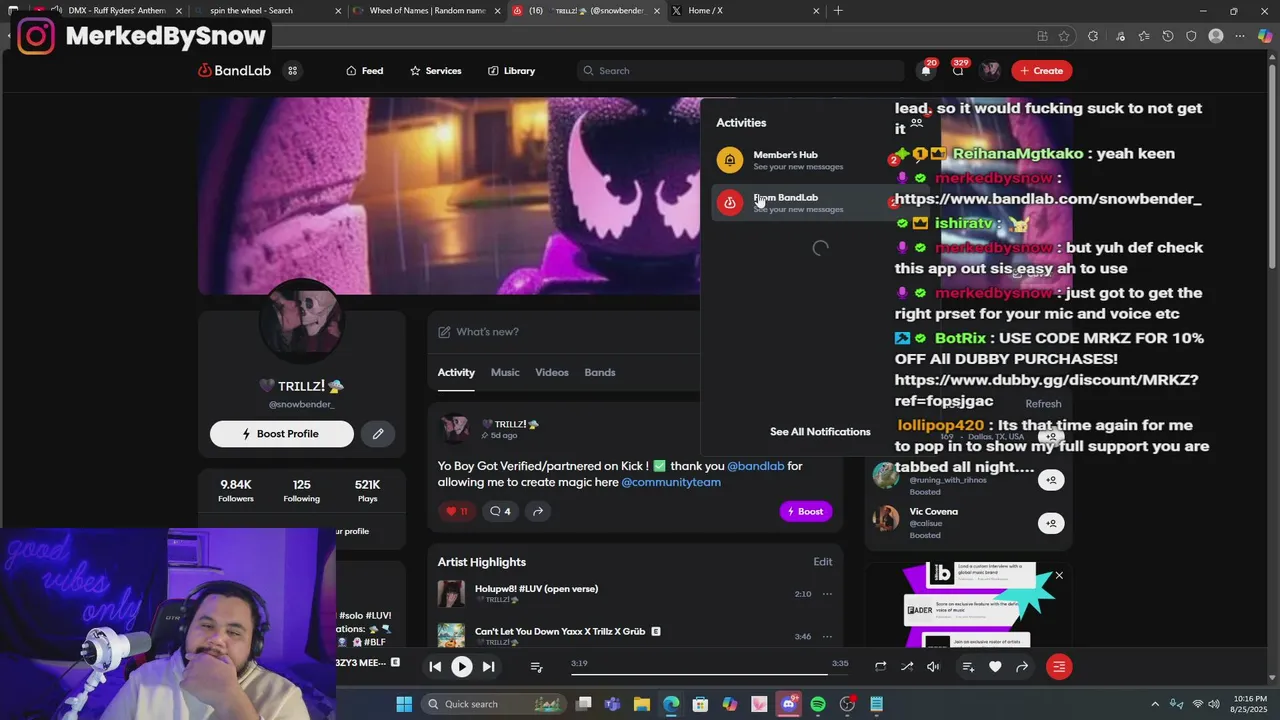Open Discord from the taskbar
1280x720 pixels.
tap(788, 704)
